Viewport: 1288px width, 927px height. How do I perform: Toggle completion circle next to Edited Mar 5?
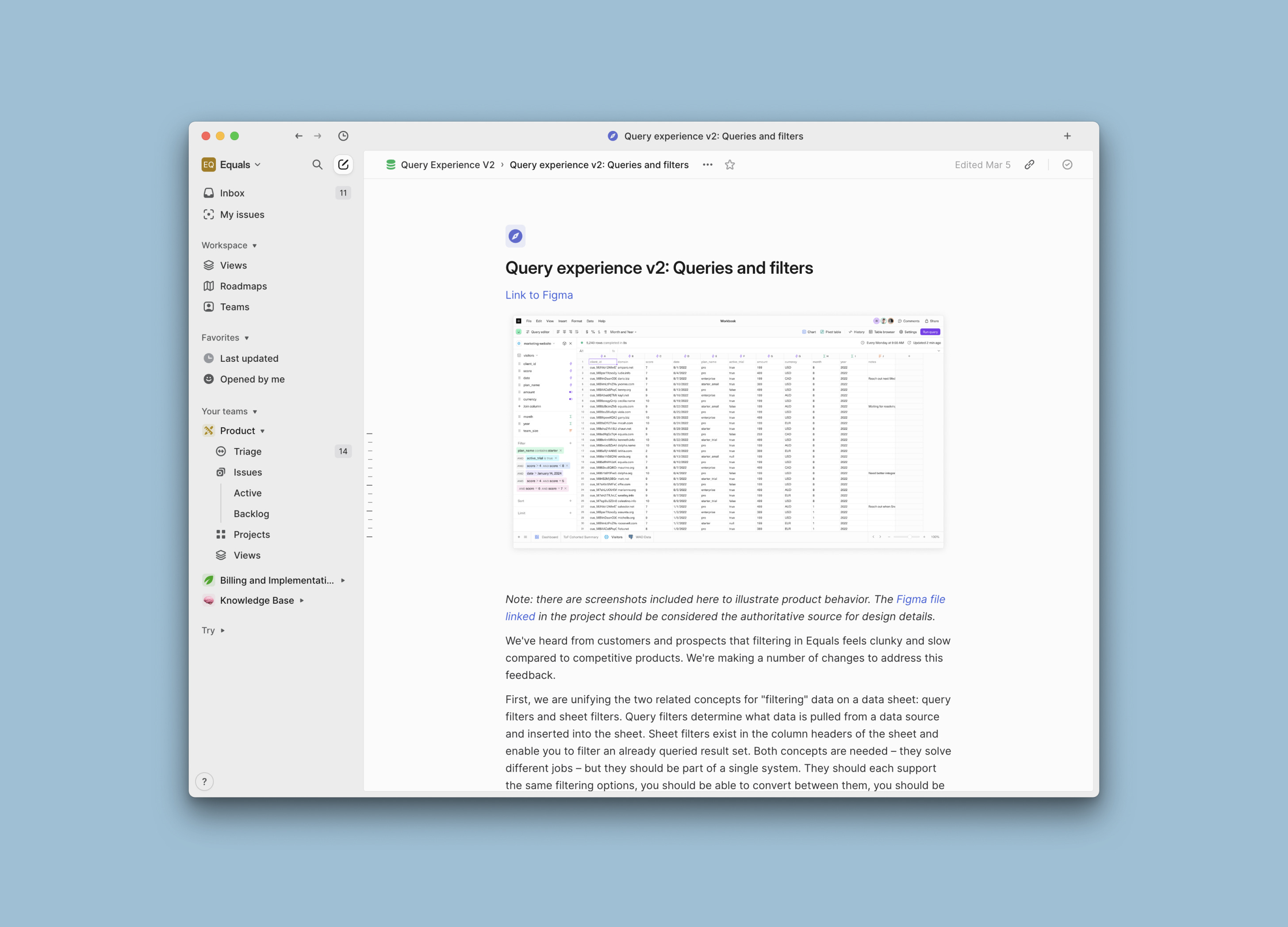[x=1068, y=165]
